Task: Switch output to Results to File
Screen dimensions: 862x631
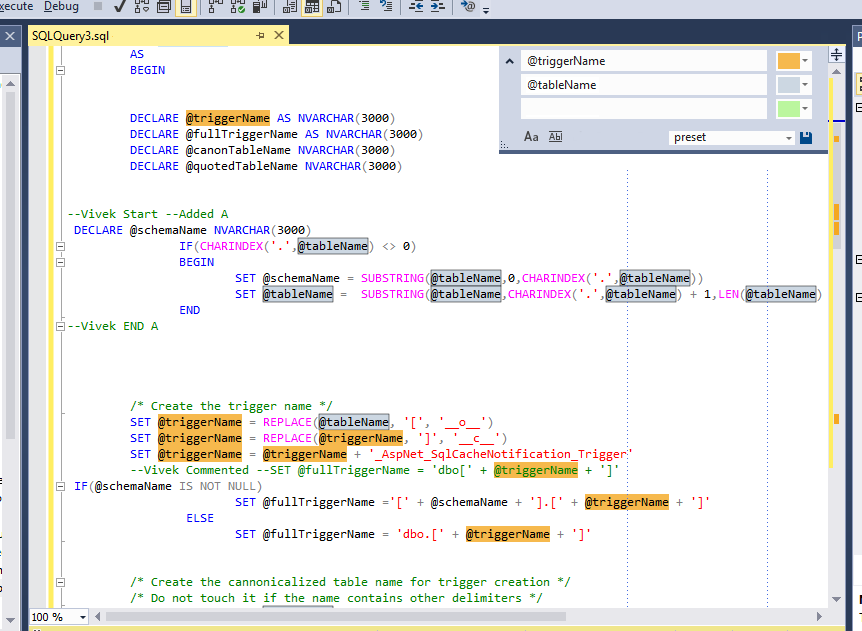Action: tap(334, 6)
